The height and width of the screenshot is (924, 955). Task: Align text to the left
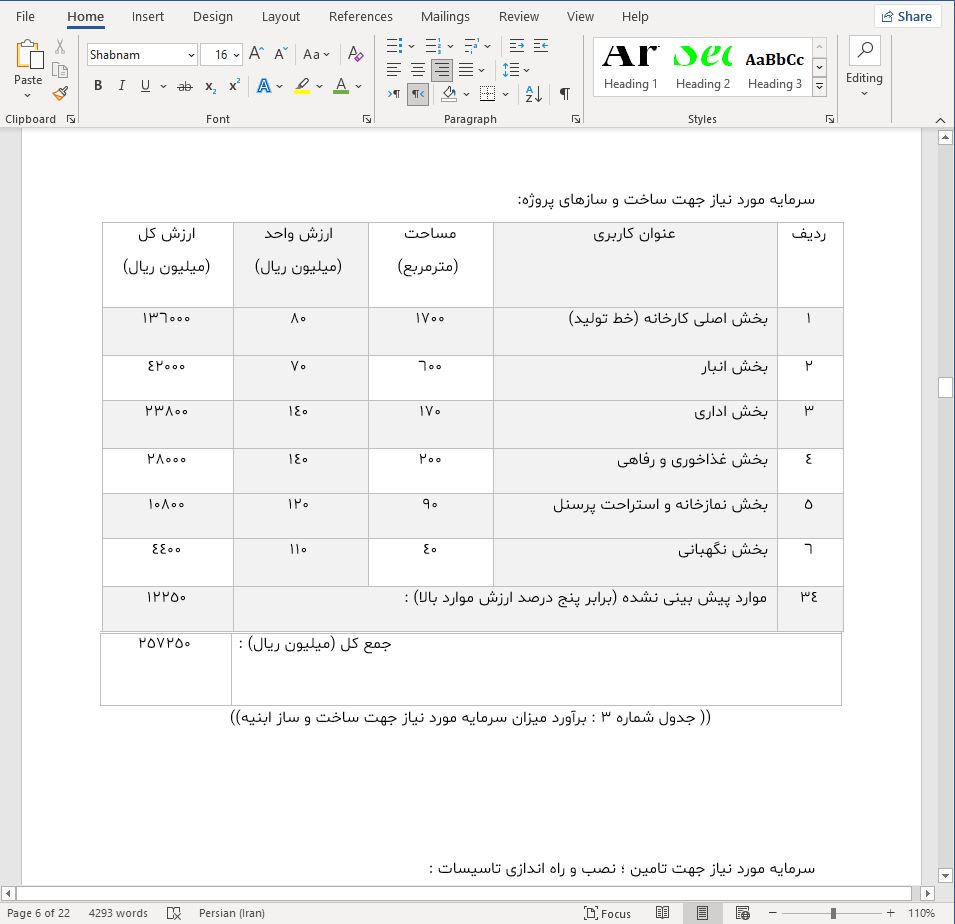coord(394,70)
